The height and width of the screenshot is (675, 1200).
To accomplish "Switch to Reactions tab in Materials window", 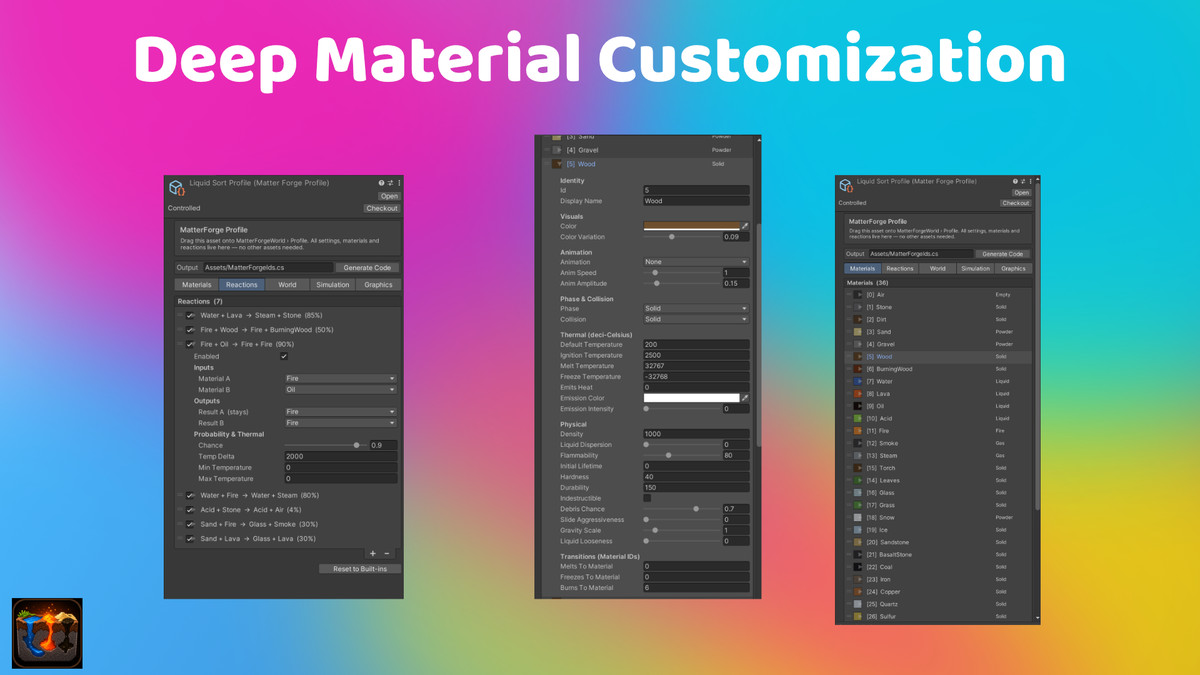I will pyautogui.click(x=900, y=268).
